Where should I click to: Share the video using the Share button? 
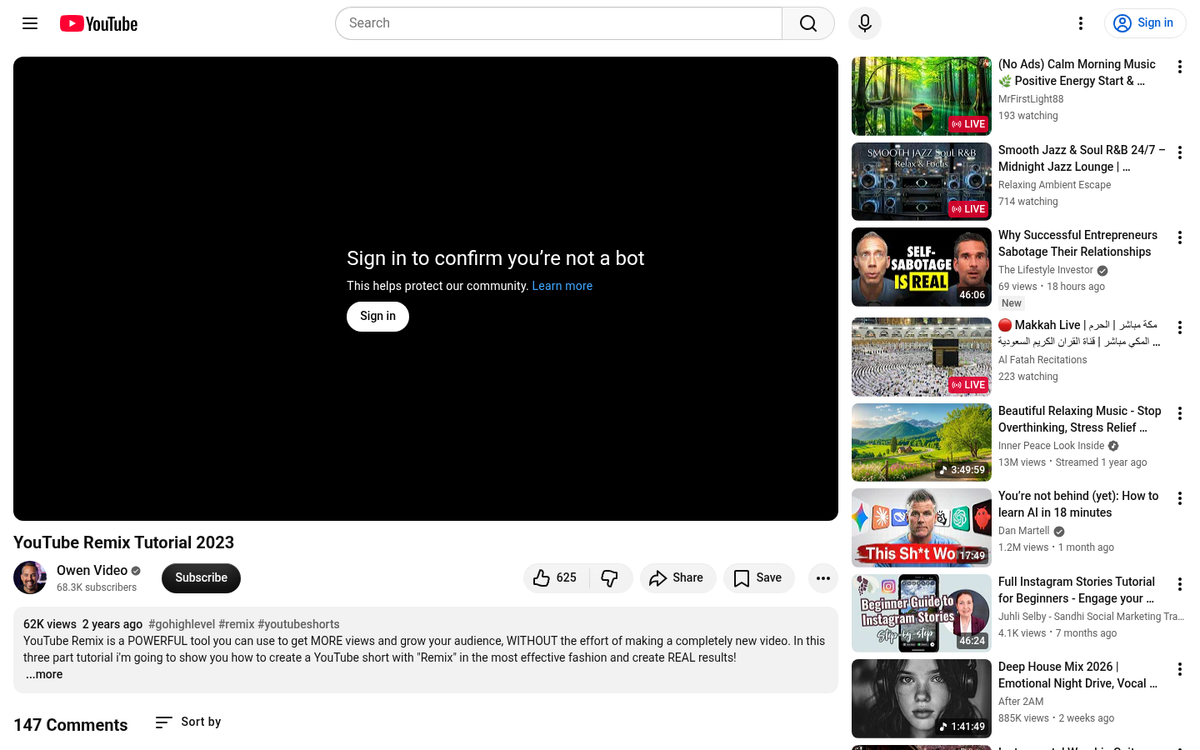point(677,578)
